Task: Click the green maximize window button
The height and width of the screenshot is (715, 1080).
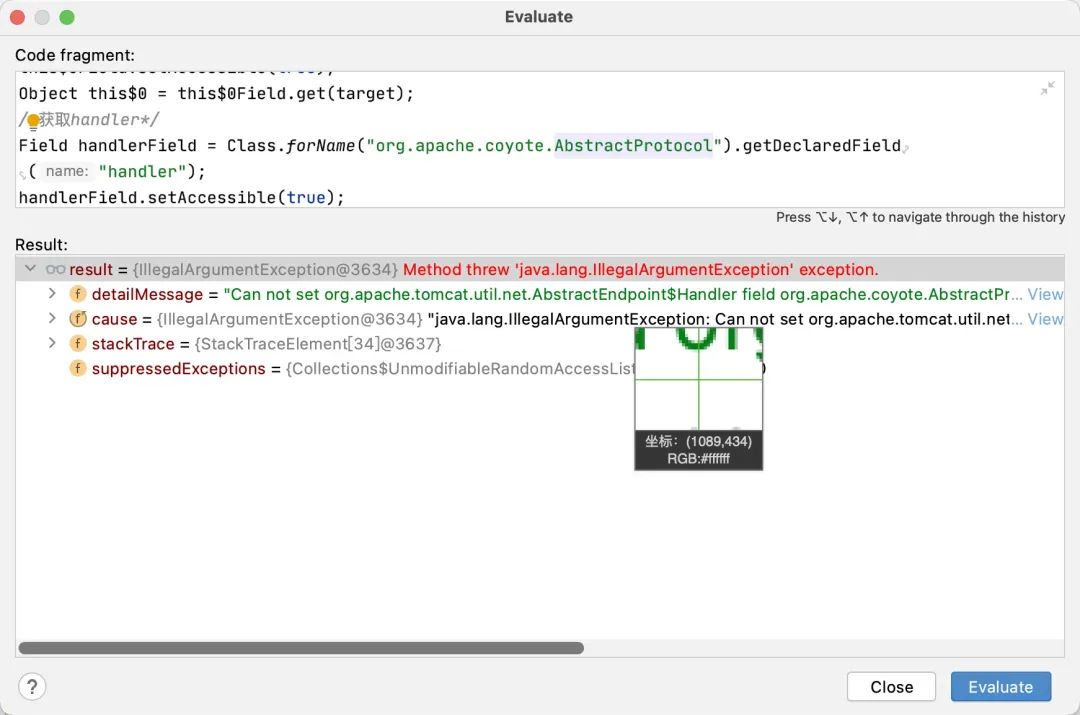Action: [67, 17]
